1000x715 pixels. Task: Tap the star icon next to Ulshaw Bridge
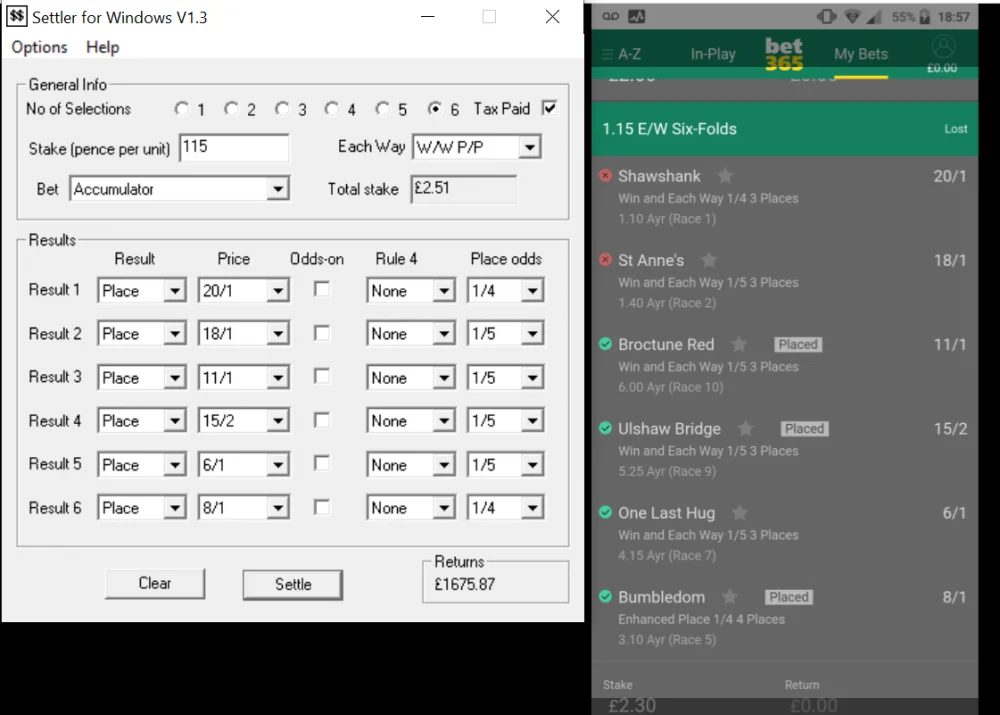point(745,429)
